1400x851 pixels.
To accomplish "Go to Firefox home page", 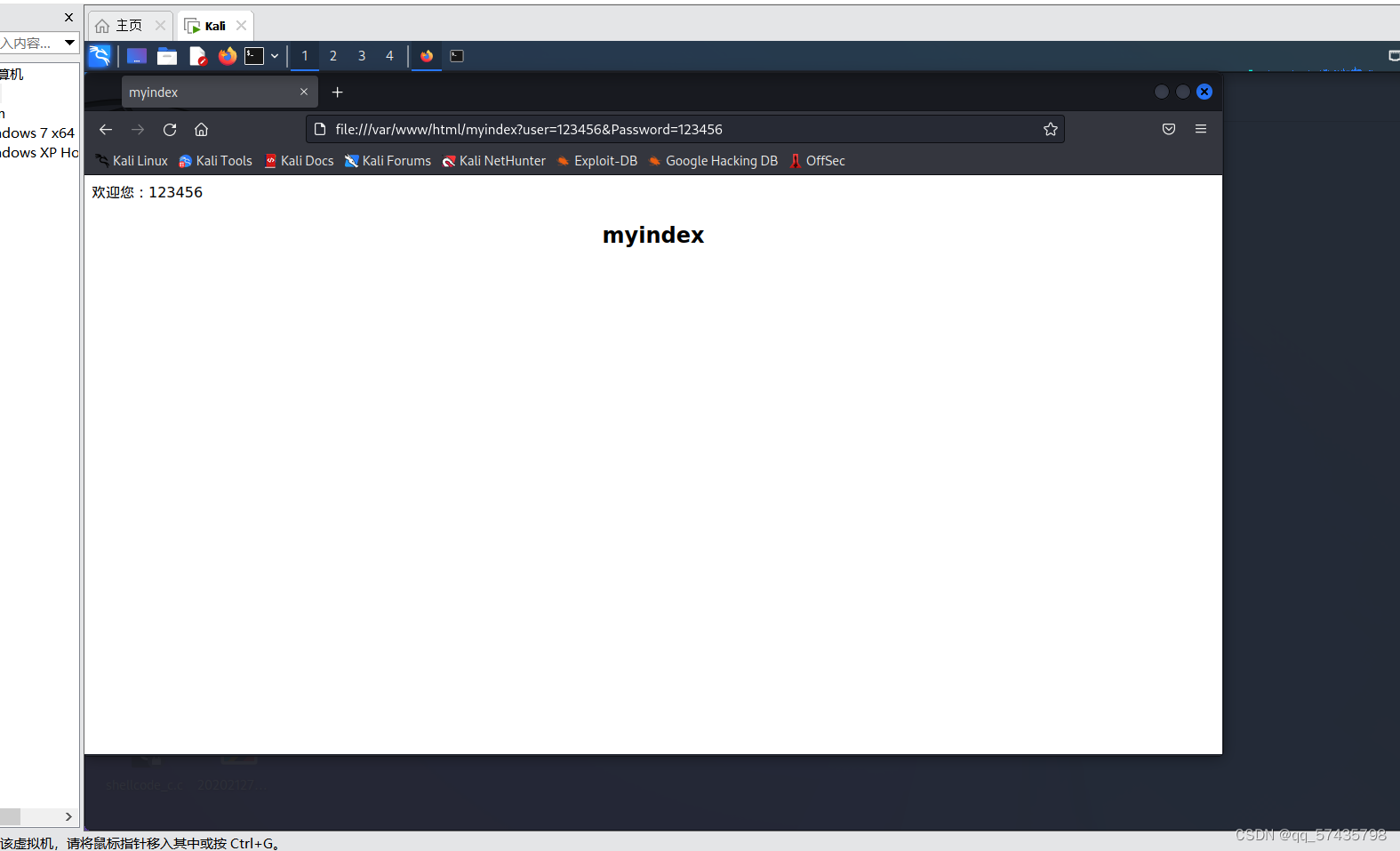I will click(x=202, y=129).
